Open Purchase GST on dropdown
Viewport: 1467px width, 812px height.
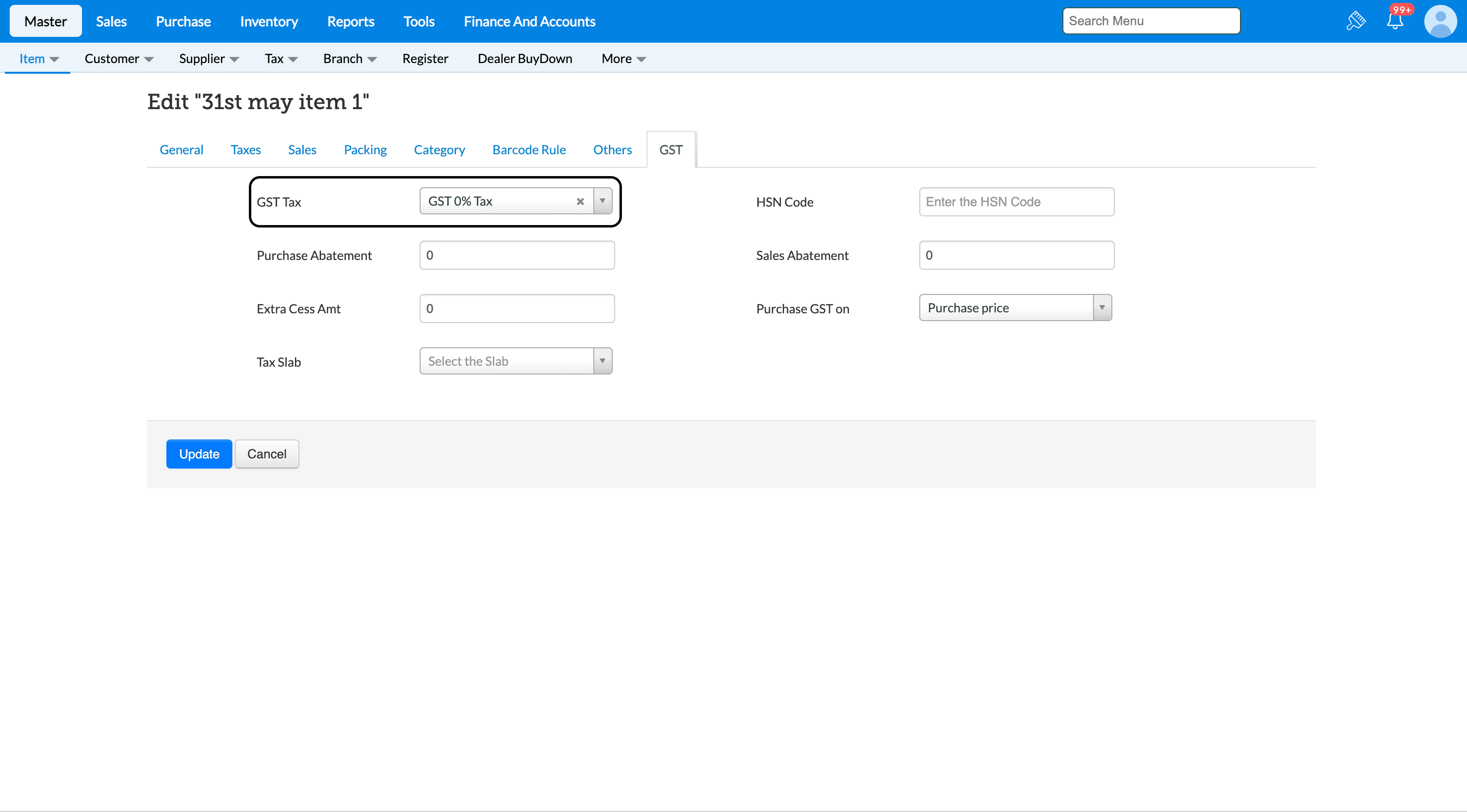[x=1015, y=308]
